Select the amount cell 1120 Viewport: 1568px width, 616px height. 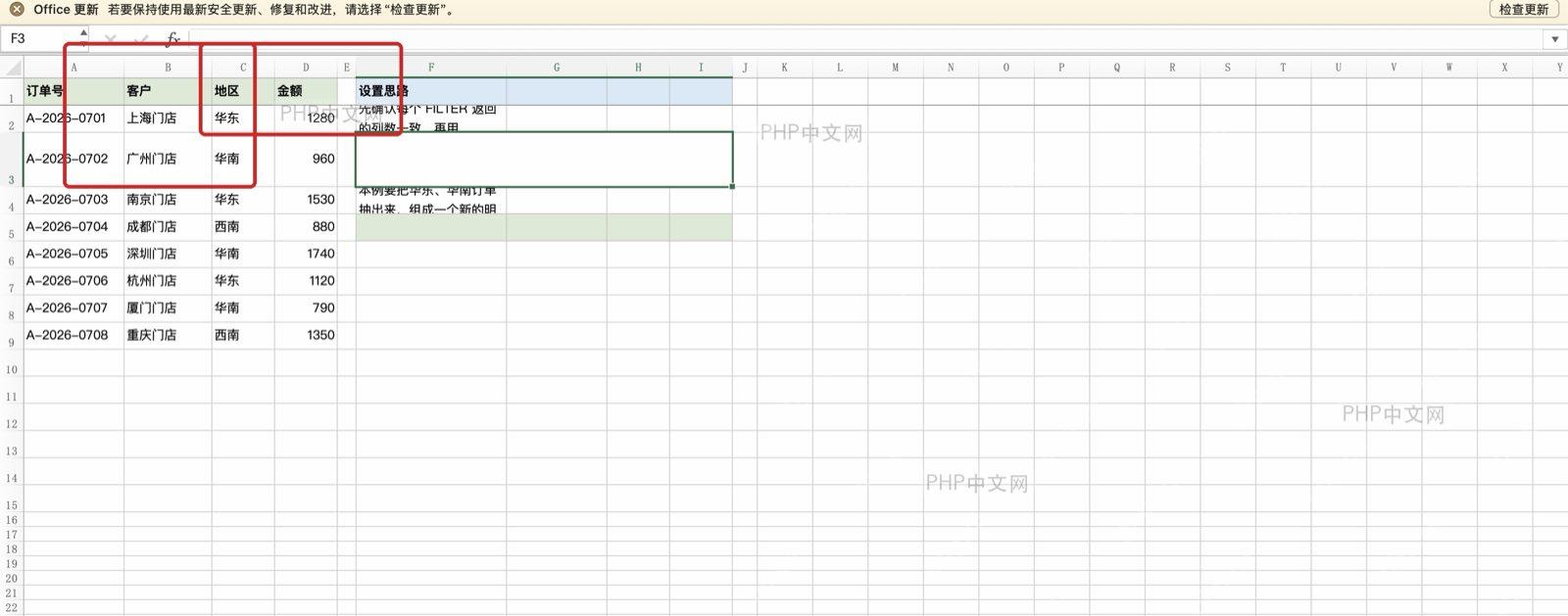point(306,281)
